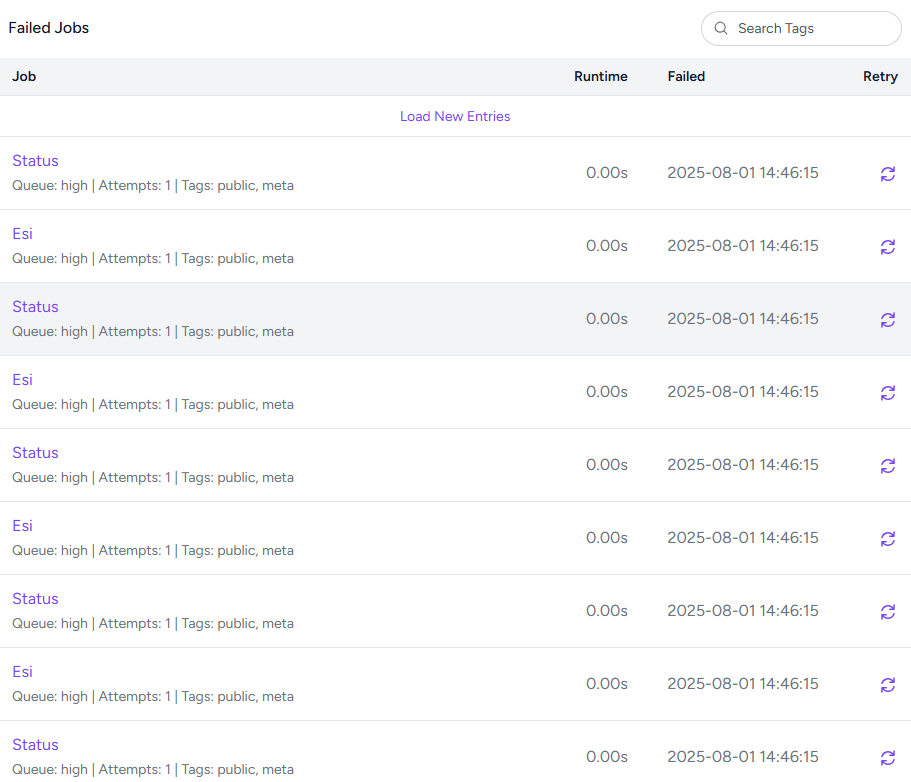
Task: Retry the fourth Status job in list
Action: [x=887, y=612]
